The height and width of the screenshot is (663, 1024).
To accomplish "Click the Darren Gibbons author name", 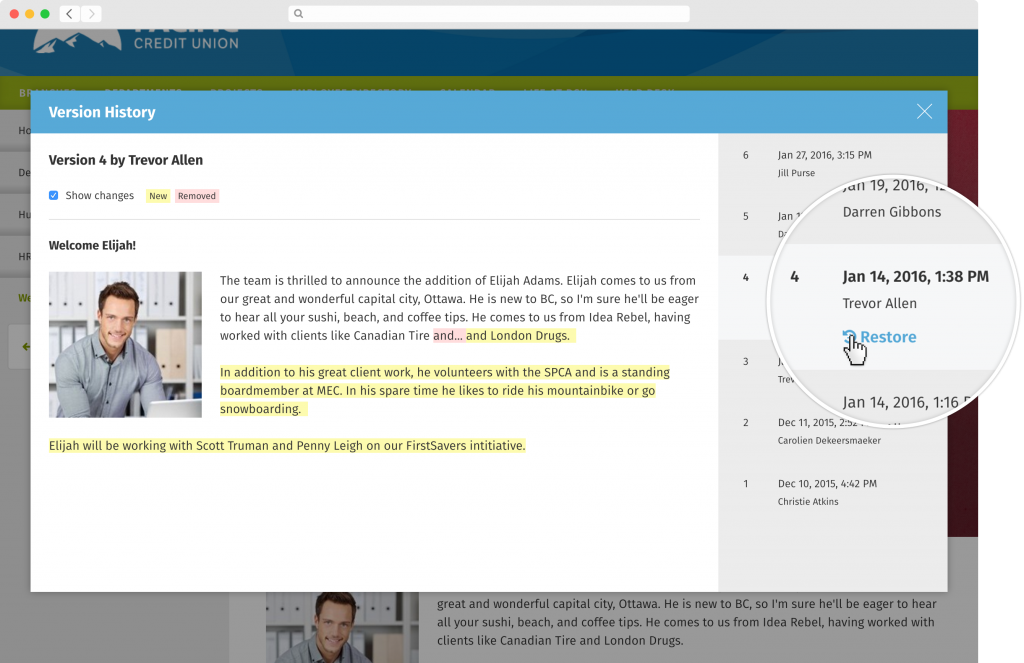I will 891,212.
